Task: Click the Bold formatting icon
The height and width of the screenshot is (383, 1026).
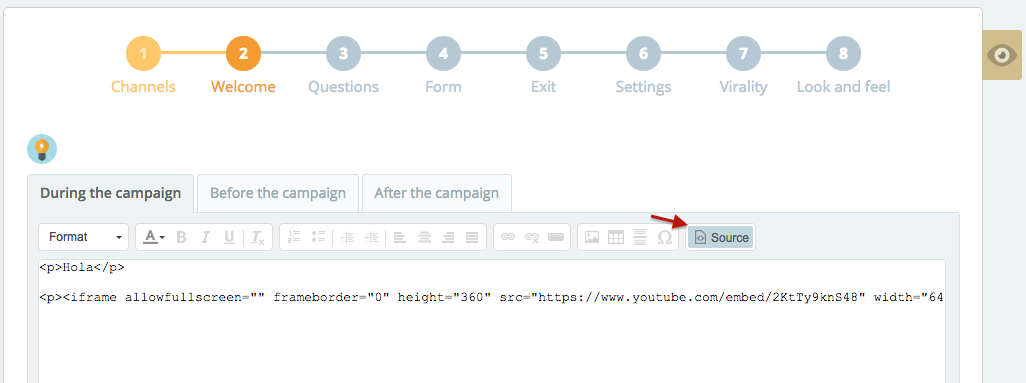Action: point(181,238)
